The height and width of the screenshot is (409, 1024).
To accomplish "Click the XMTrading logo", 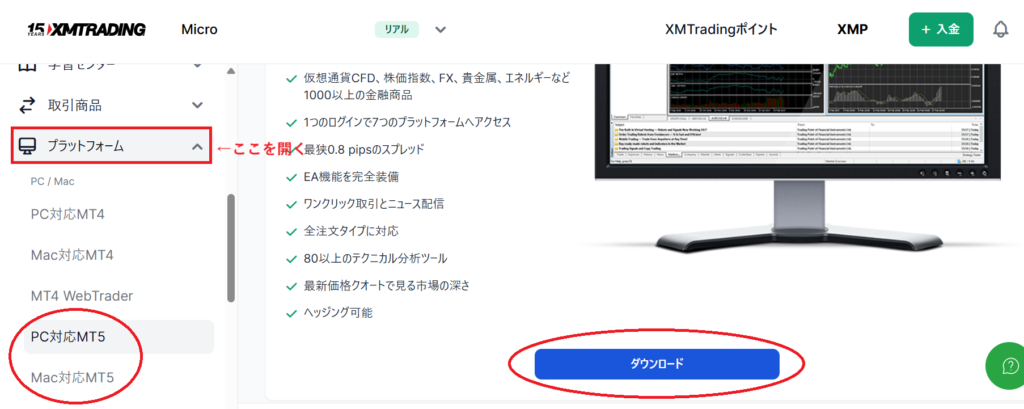I will click(x=86, y=29).
